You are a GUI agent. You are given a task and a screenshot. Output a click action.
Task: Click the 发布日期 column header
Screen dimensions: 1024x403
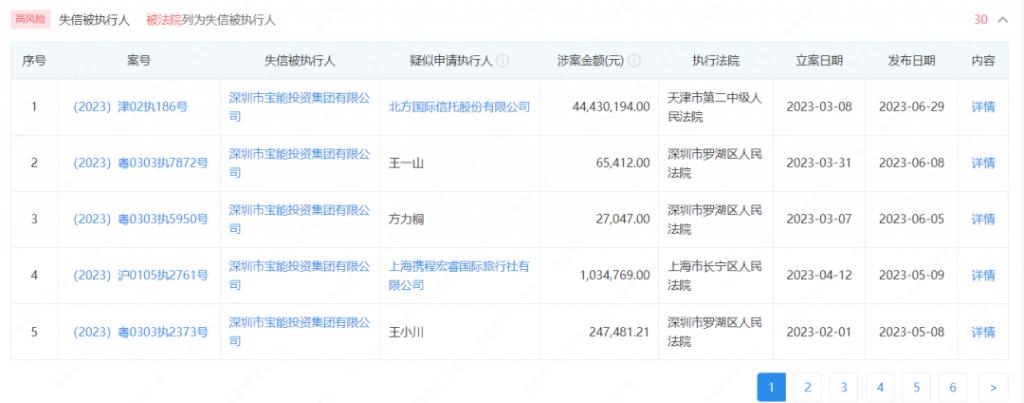tap(912, 61)
